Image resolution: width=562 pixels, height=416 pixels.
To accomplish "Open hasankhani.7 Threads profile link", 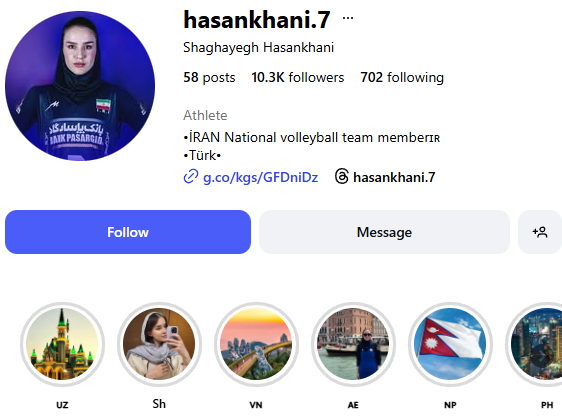I will pos(394,177).
